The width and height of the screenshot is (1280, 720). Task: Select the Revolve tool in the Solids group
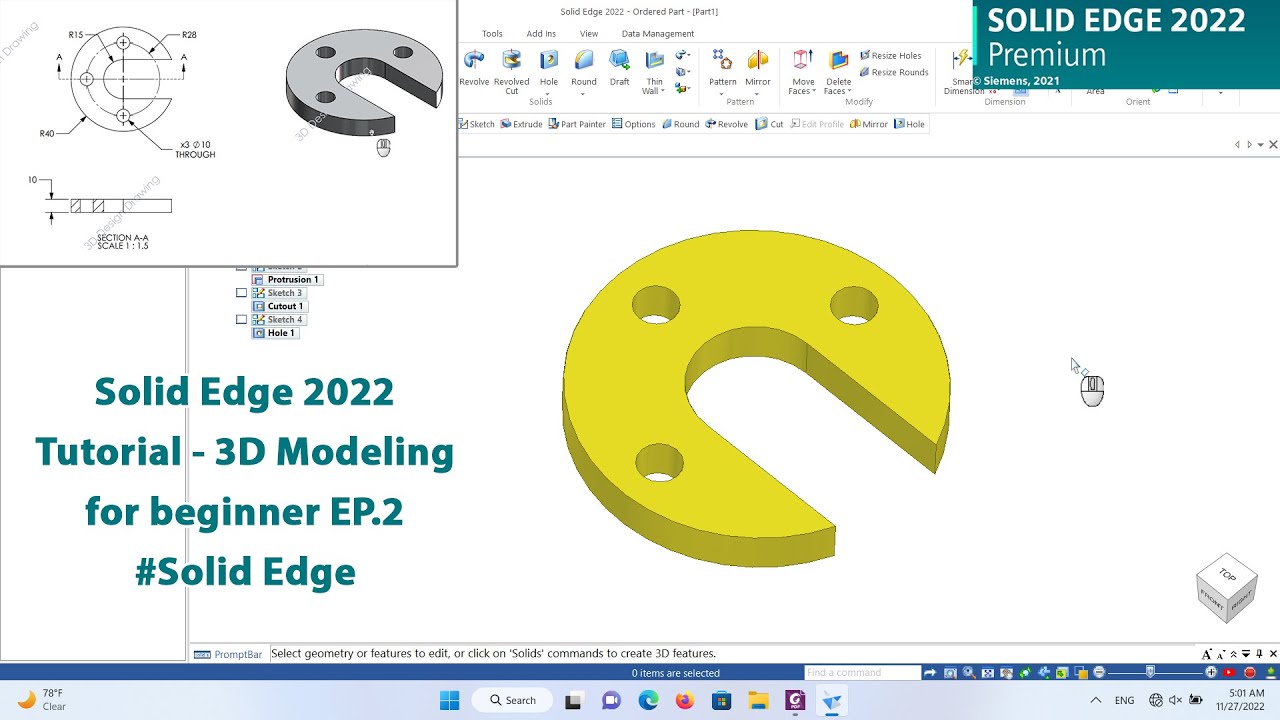(x=474, y=68)
